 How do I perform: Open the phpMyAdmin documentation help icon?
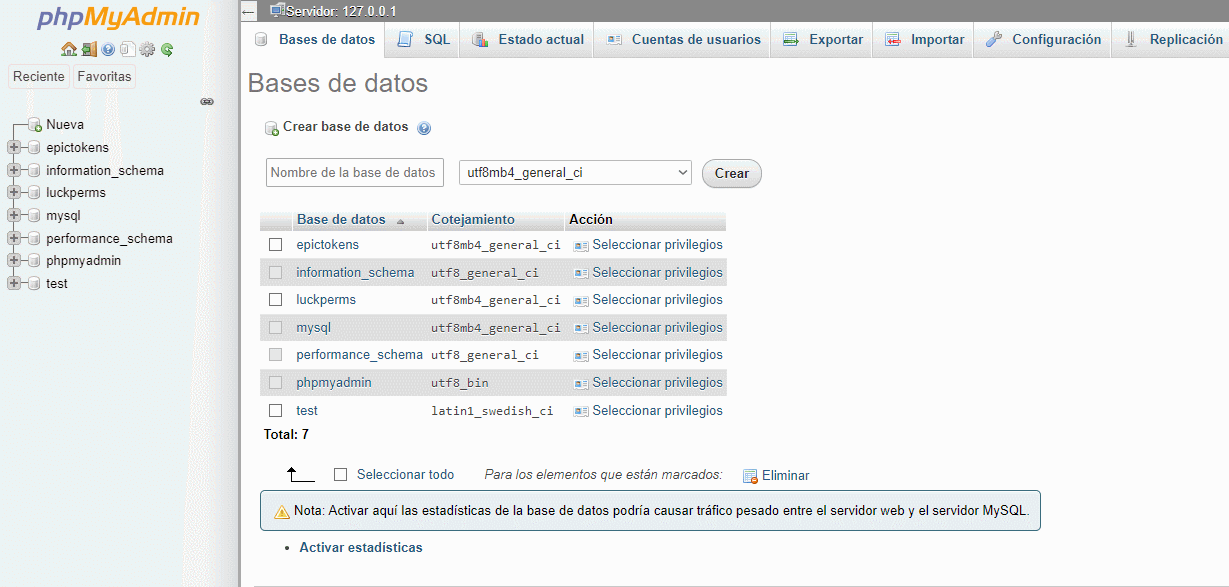108,49
